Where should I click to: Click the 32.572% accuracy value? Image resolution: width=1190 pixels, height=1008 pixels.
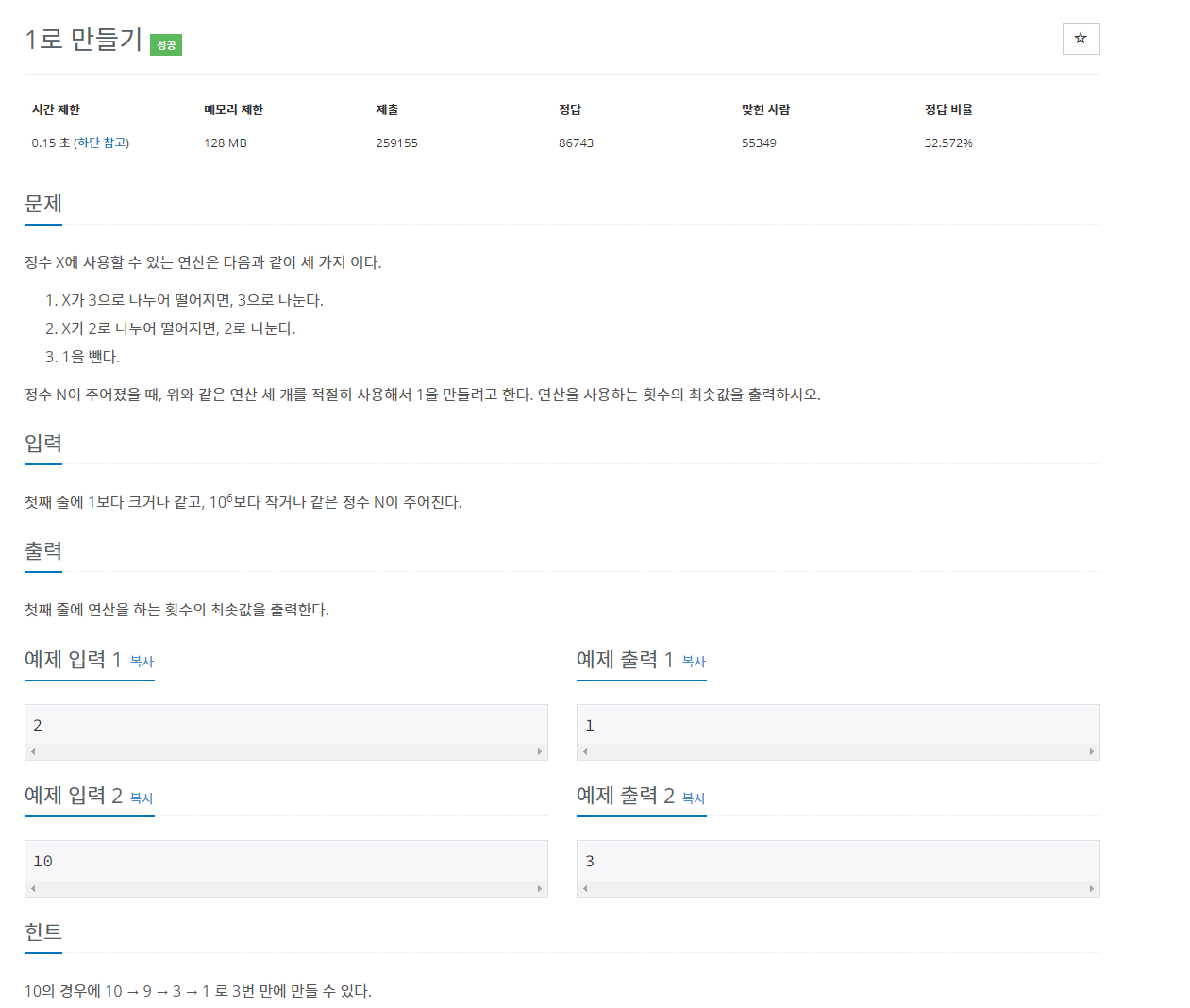pyautogui.click(x=948, y=143)
